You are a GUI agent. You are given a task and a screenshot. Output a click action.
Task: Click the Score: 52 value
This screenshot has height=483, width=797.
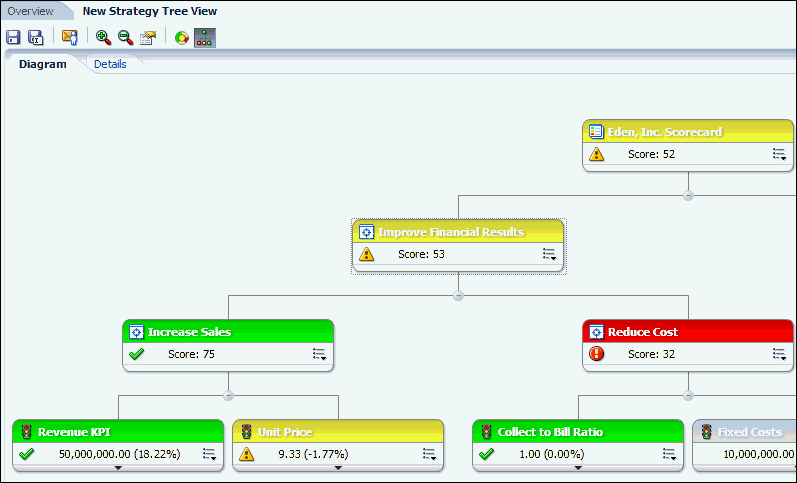click(x=652, y=154)
